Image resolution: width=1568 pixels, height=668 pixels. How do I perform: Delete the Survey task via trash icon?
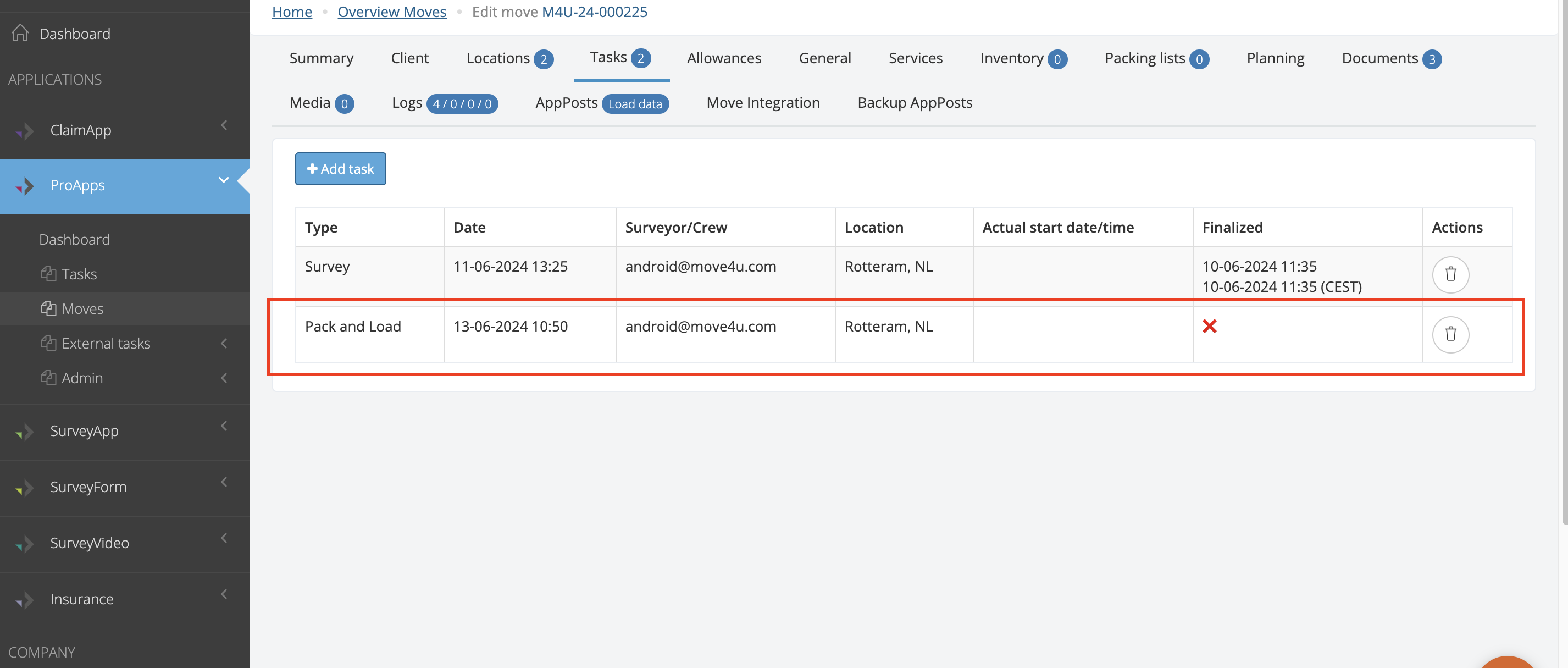(x=1450, y=275)
